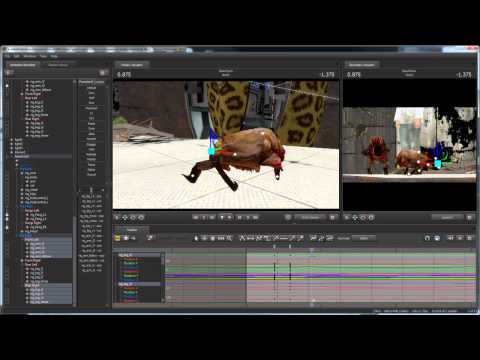This screenshot has height=360, width=480.
Task: Click the headphones icon in the timeline toolbar
Action: (x=427, y=238)
